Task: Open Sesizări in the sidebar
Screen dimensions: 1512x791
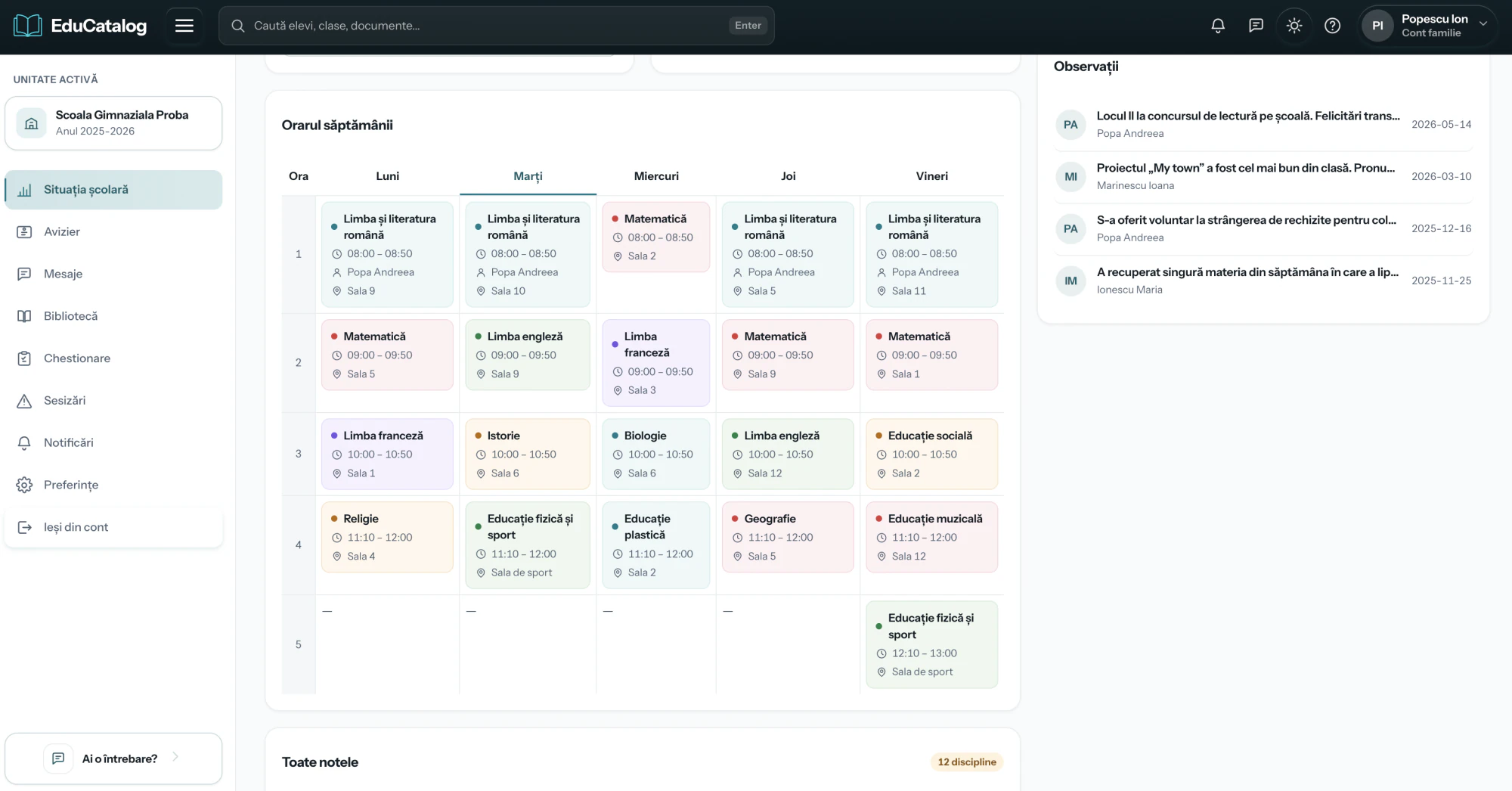Action: tap(113, 401)
